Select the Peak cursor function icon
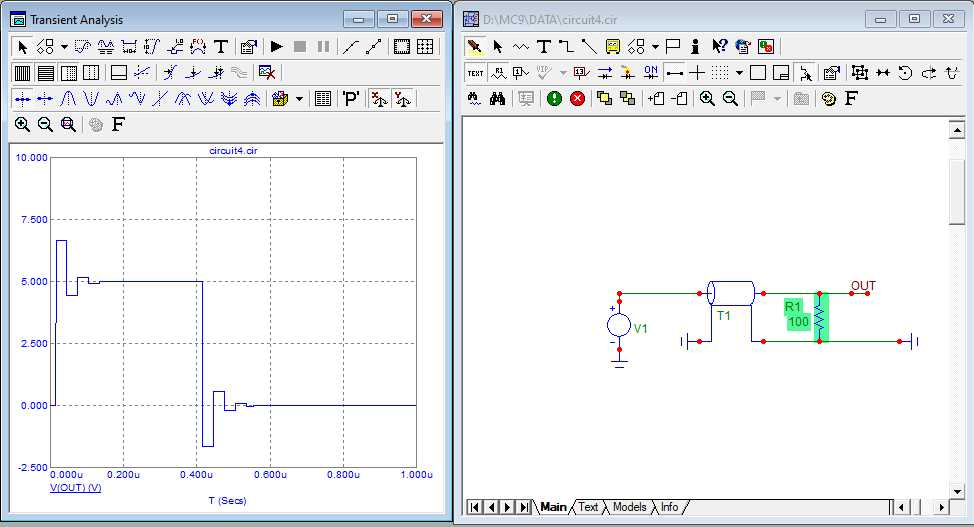The image size is (974, 527). pyautogui.click(x=69, y=98)
